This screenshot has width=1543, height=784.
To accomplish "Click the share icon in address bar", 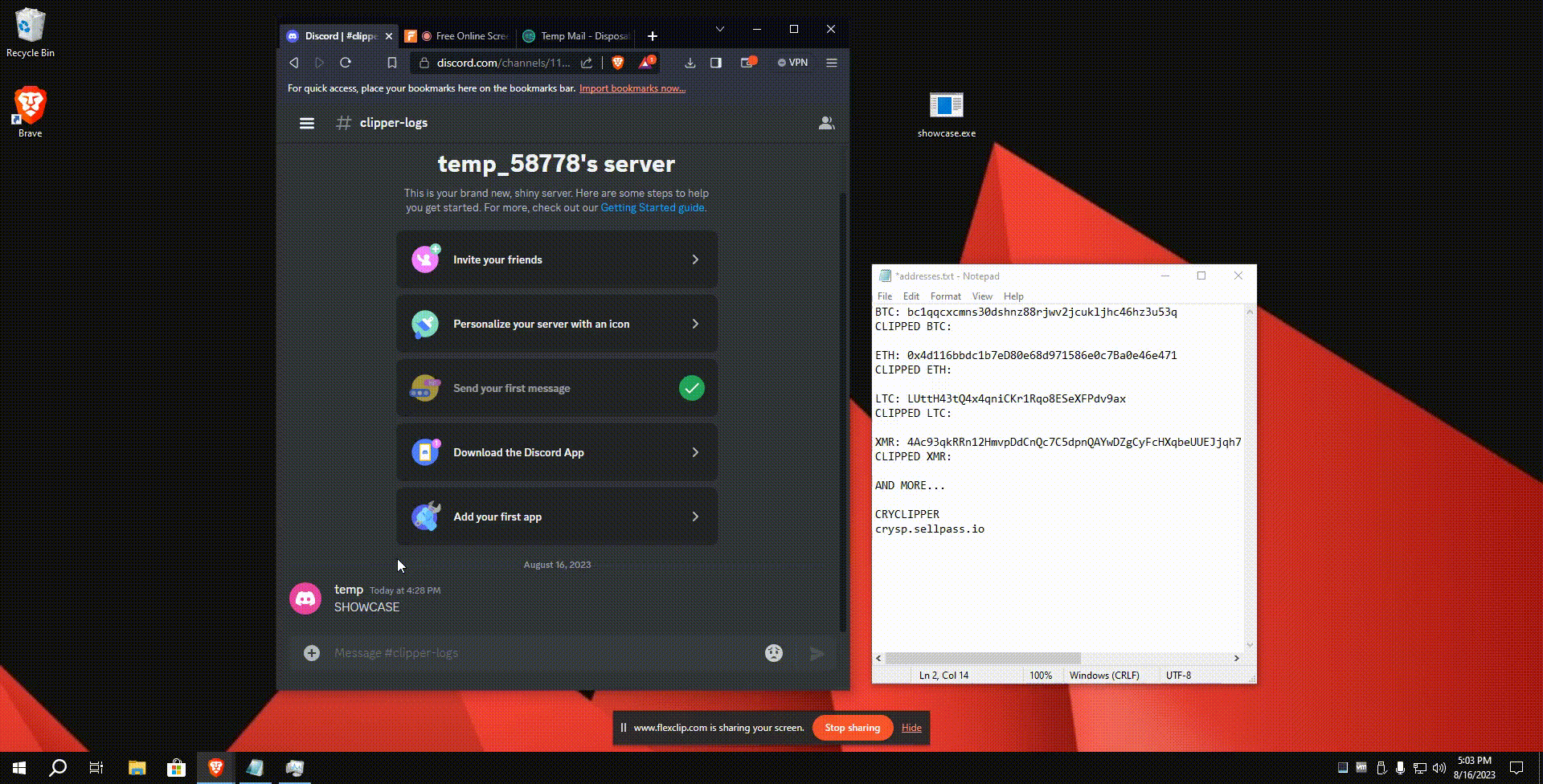I will 587,63.
